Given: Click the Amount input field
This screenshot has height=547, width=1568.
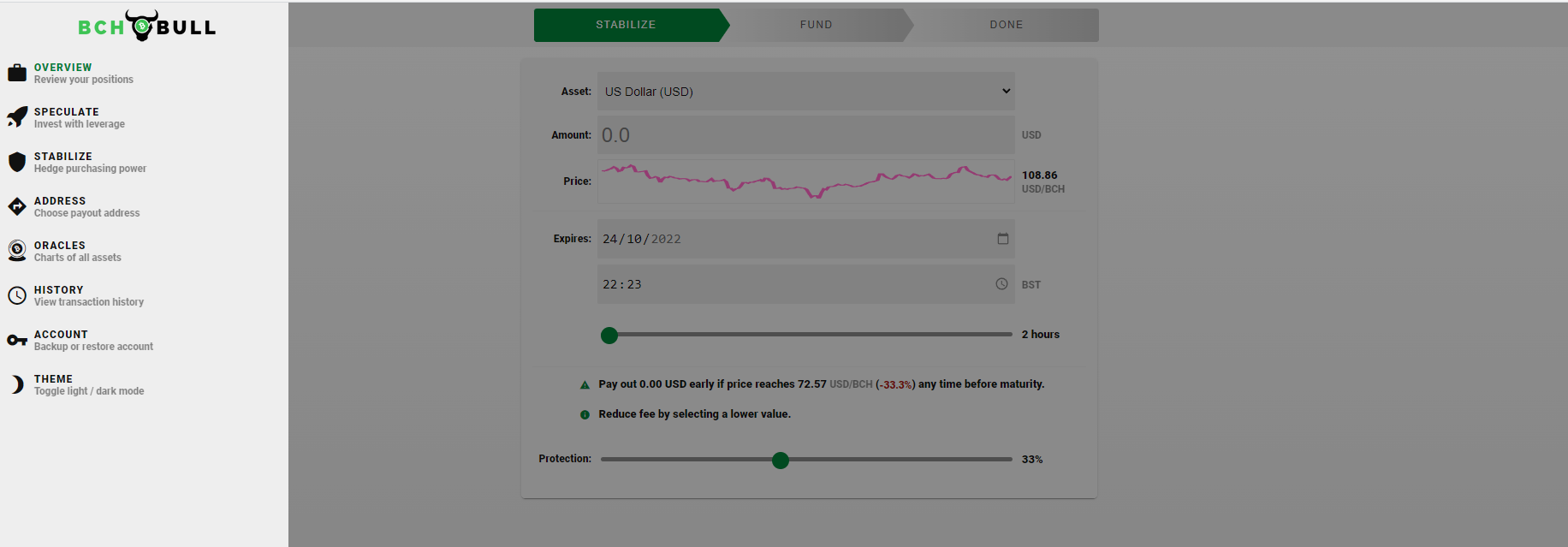Looking at the screenshot, I should coord(805,135).
